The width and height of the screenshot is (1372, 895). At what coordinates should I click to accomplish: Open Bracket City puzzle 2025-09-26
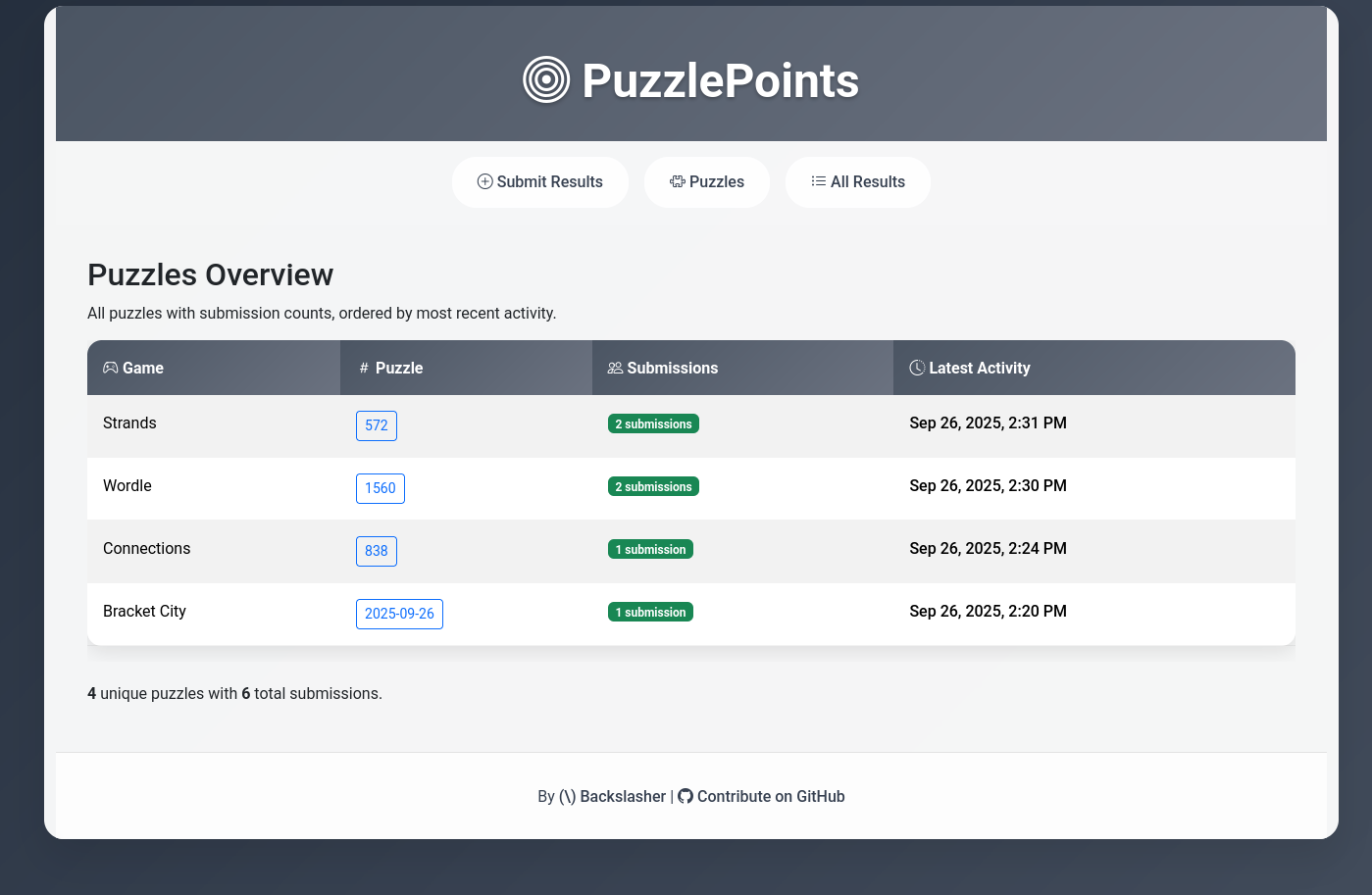pos(399,614)
